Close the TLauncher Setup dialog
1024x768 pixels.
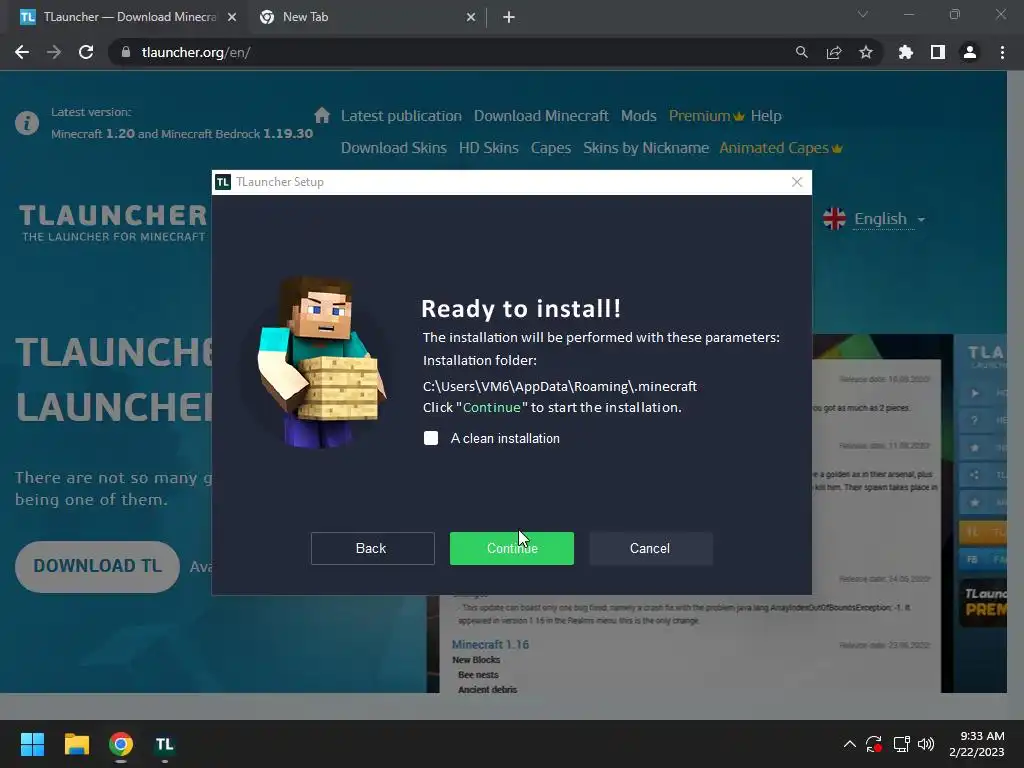(x=797, y=182)
